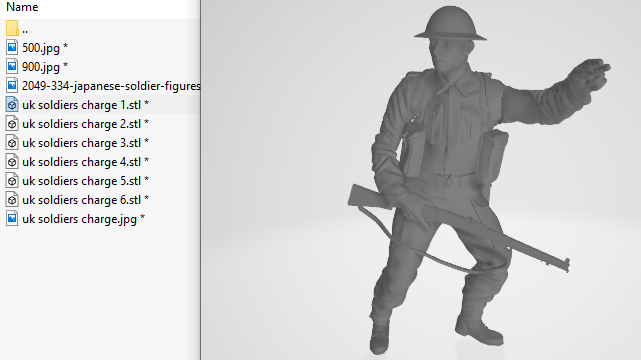Click the STL icon beside uk soldiers charge 2.stl
The image size is (641, 360).
pos(12,124)
